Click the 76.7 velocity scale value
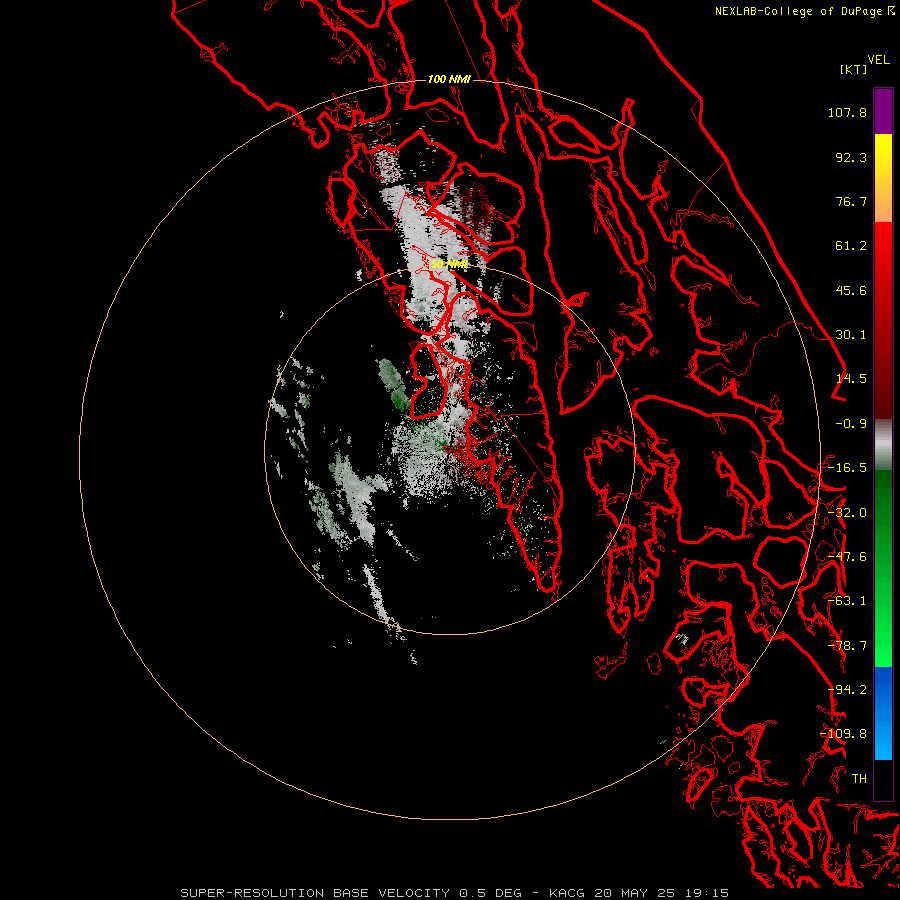The width and height of the screenshot is (900, 900). click(851, 201)
